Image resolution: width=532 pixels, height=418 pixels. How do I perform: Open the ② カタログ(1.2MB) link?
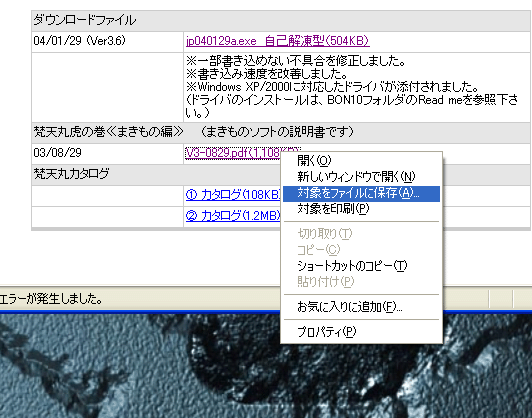pyautogui.click(x=233, y=215)
